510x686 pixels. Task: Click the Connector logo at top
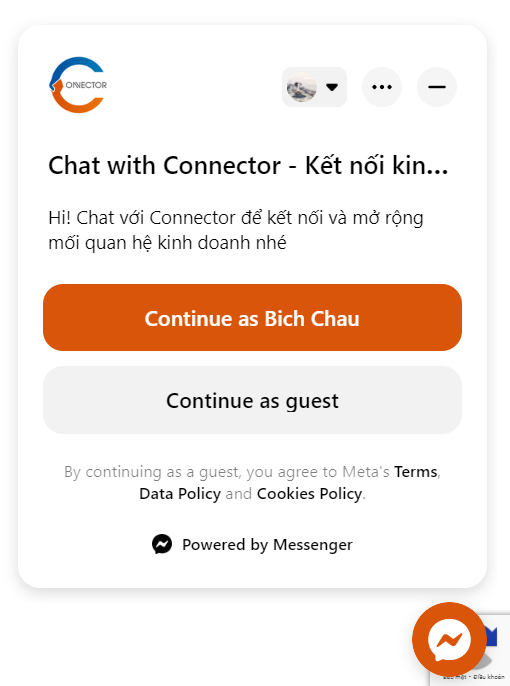tap(78, 85)
